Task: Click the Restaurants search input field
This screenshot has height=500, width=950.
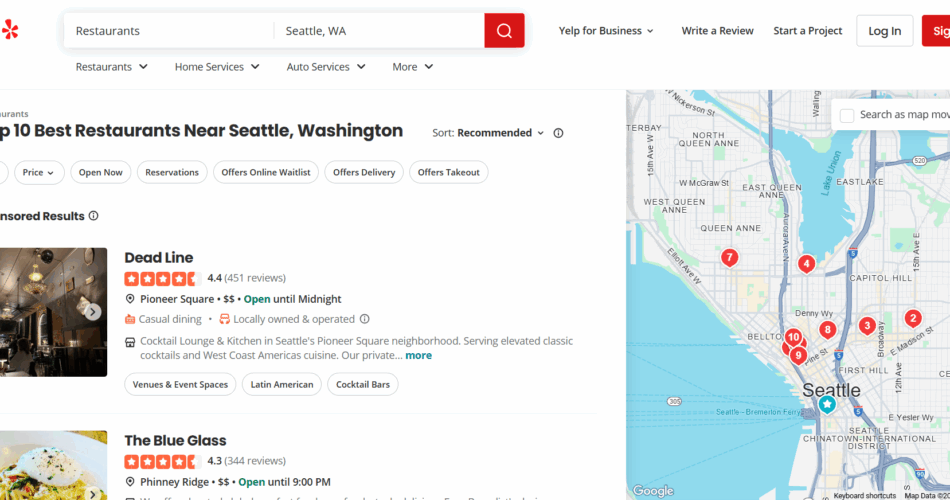Action: (169, 30)
